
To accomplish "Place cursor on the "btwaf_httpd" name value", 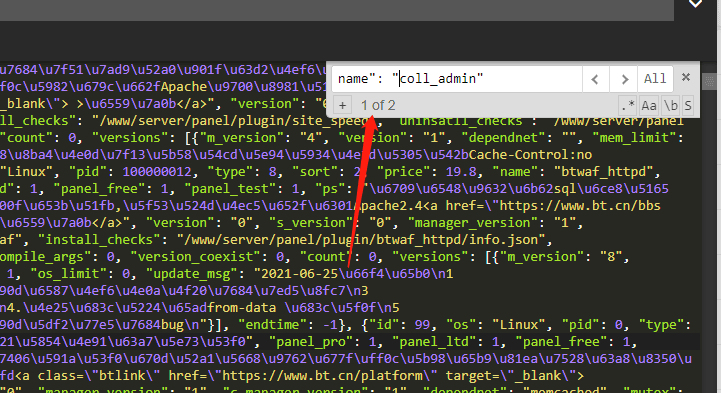I will click(604, 172).
